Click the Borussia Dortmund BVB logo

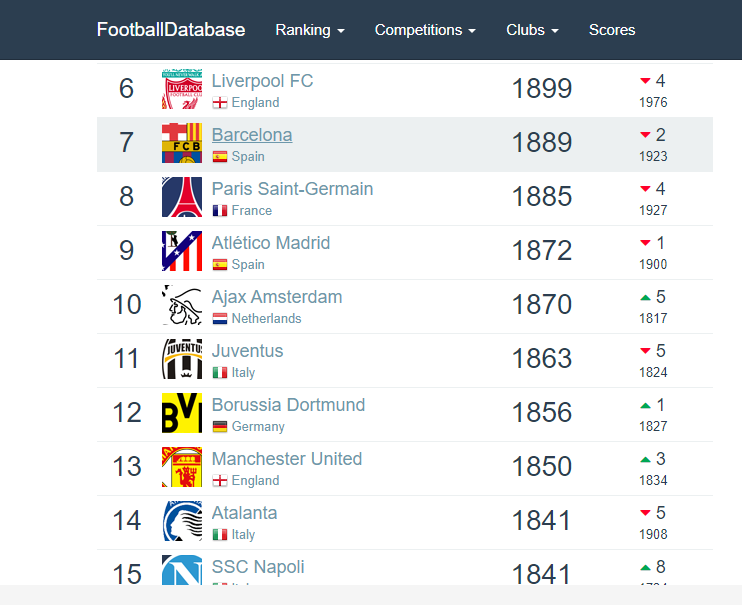[182, 413]
